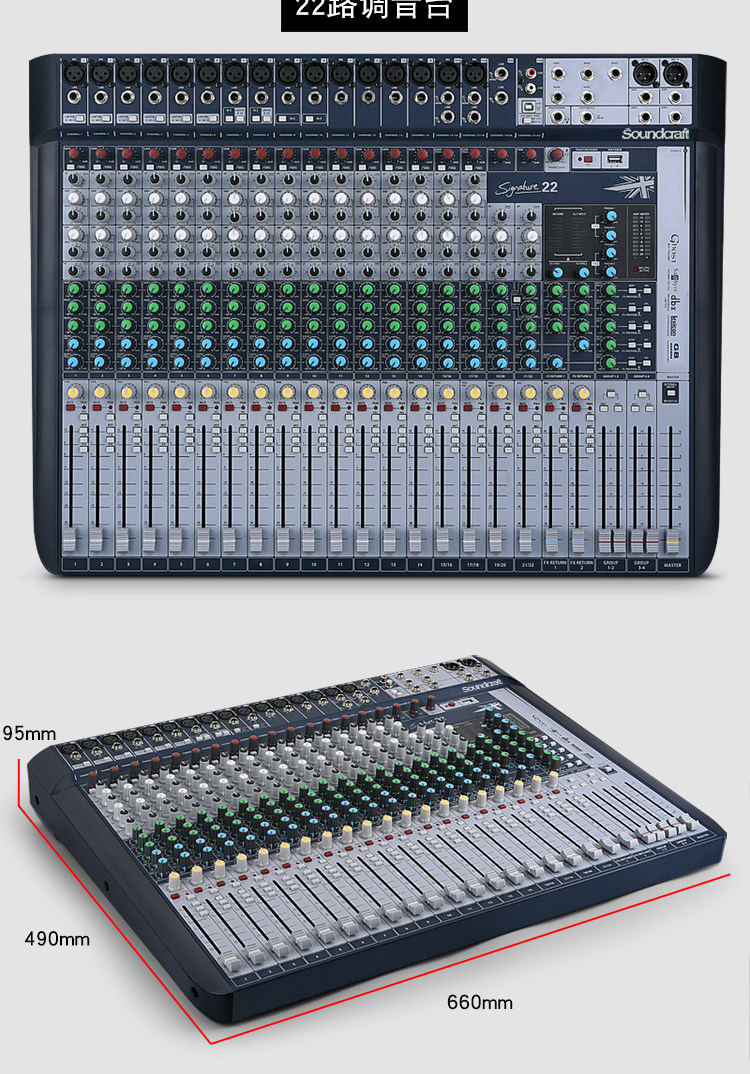The height and width of the screenshot is (1074, 750).
Task: Click the channel 1 fader in top view
Action: 71,538
